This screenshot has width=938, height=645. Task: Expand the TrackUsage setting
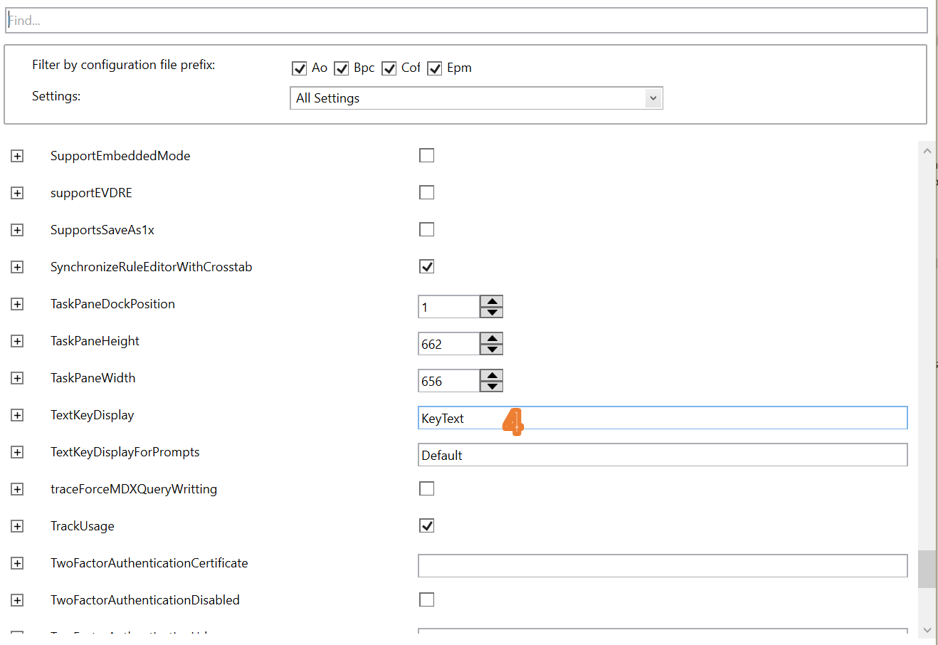pyautogui.click(x=17, y=527)
